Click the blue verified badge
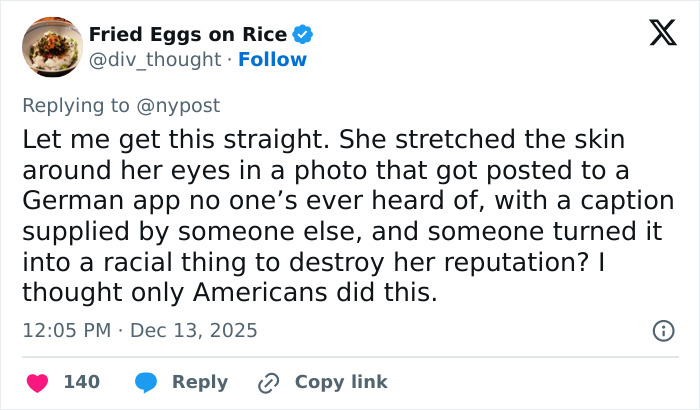The image size is (700, 410). tap(304, 35)
